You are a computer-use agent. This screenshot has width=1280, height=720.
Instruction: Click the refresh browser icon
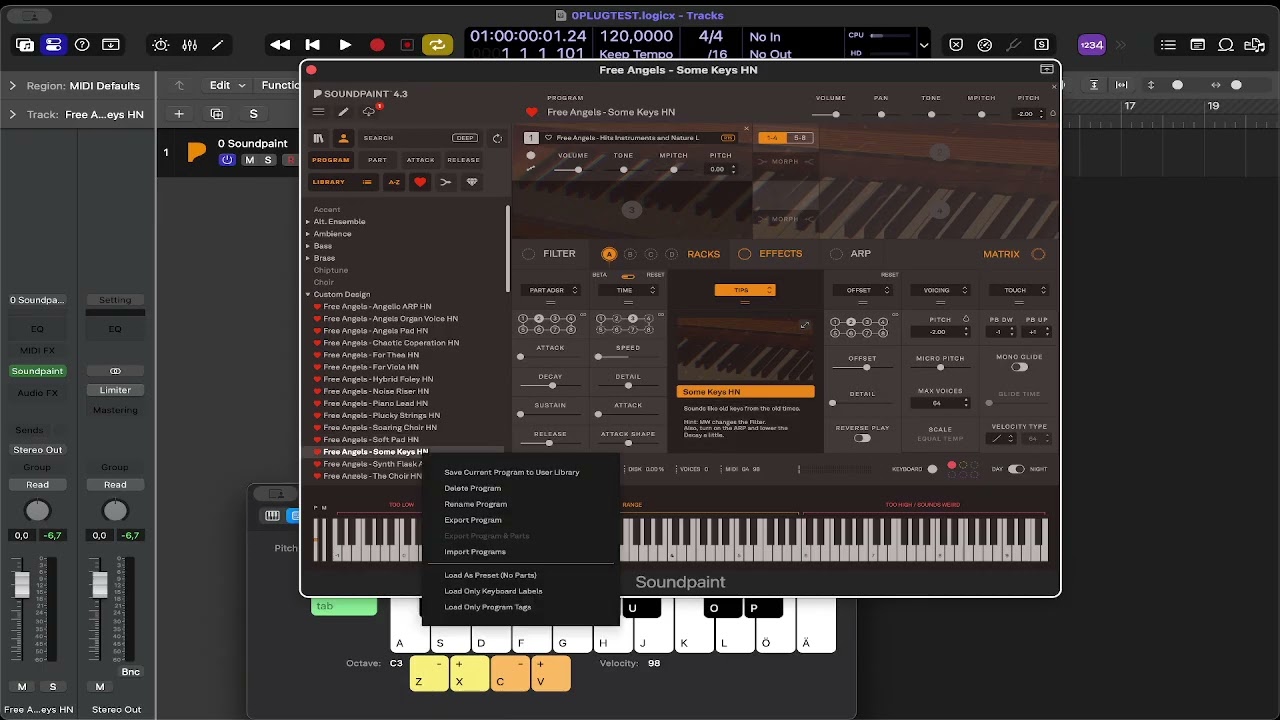[497, 138]
